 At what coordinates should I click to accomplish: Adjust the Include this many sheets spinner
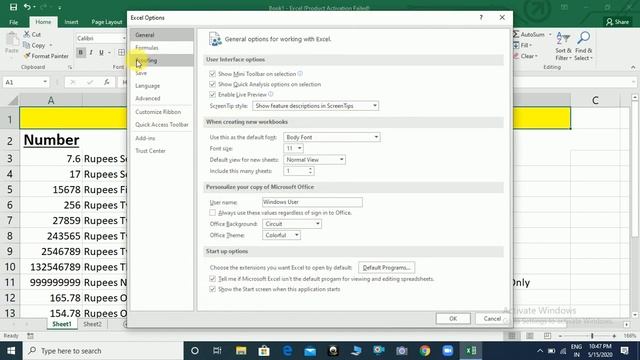point(310,171)
